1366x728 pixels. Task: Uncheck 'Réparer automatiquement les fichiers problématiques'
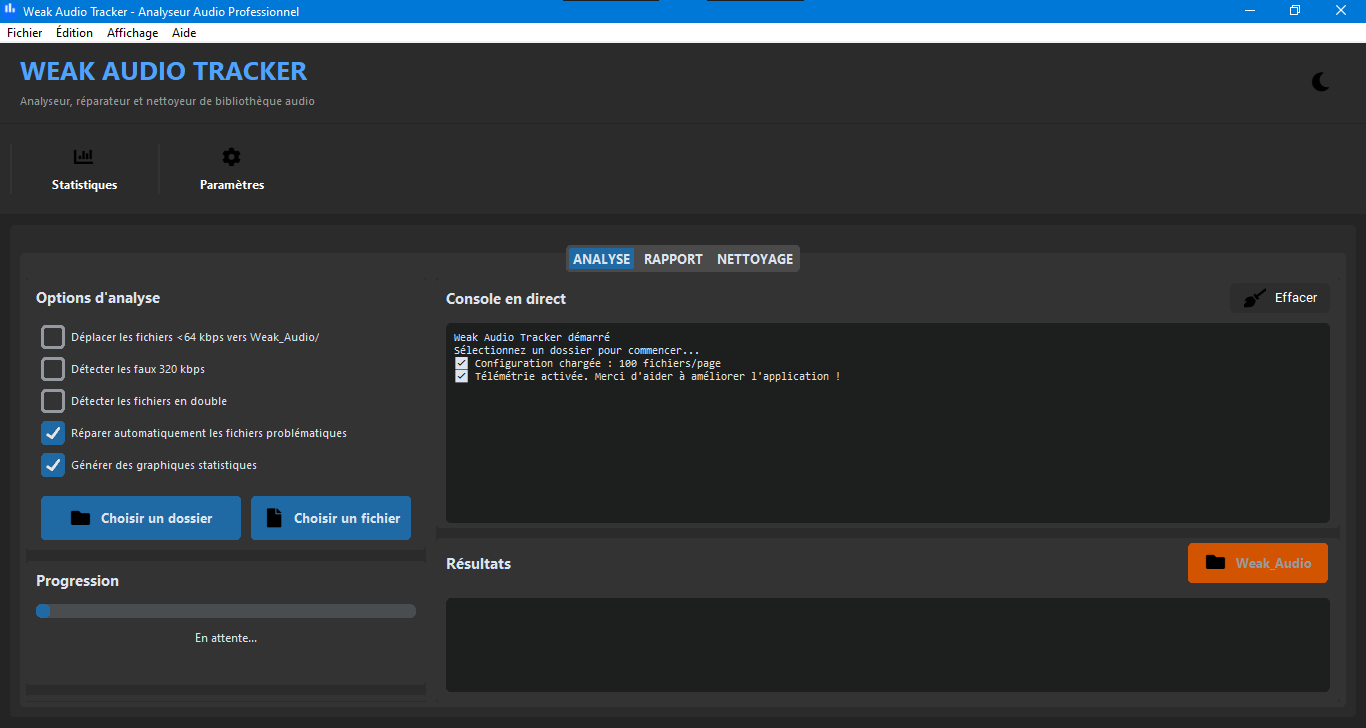coord(53,433)
